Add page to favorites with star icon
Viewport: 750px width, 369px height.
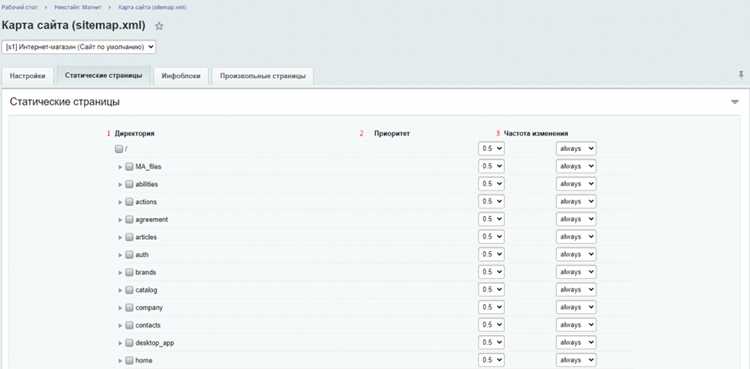click(x=159, y=26)
